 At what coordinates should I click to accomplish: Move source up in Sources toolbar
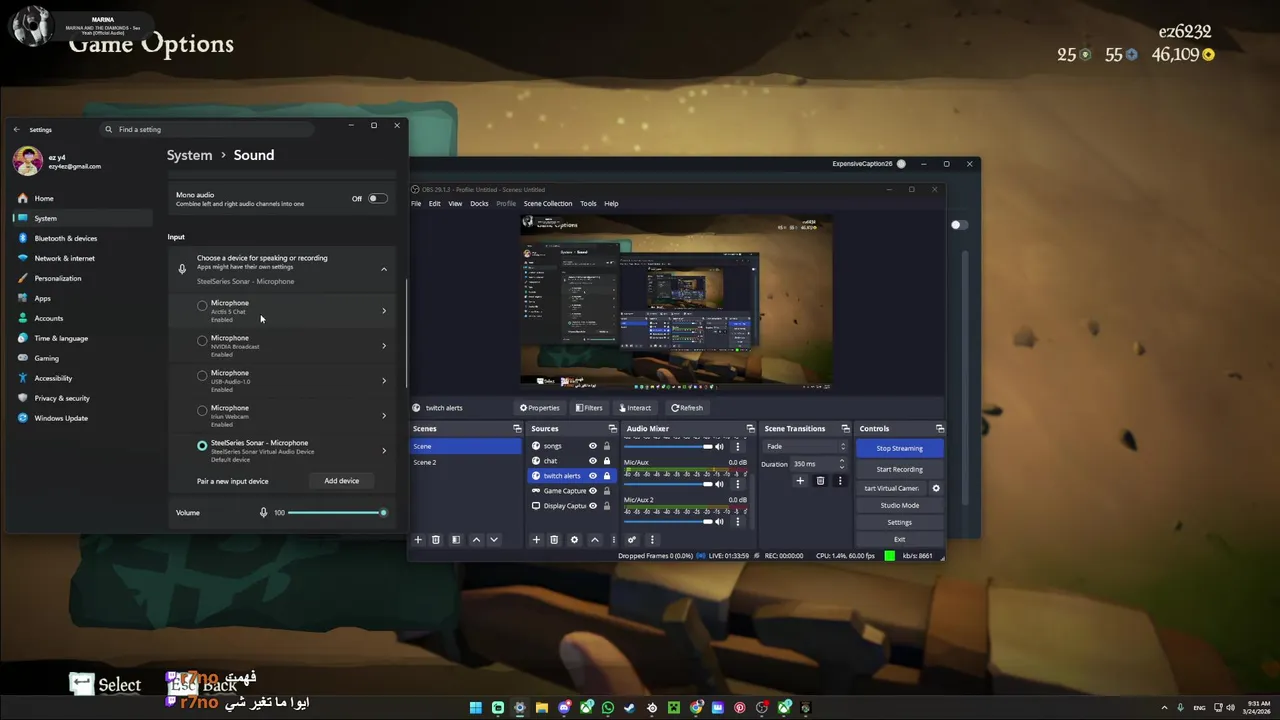click(x=594, y=540)
